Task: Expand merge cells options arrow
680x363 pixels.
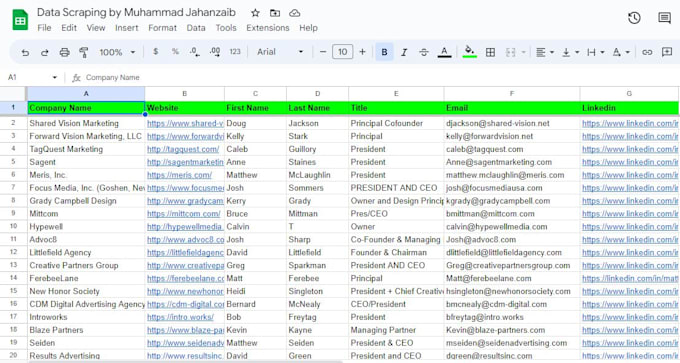Action: [523, 52]
